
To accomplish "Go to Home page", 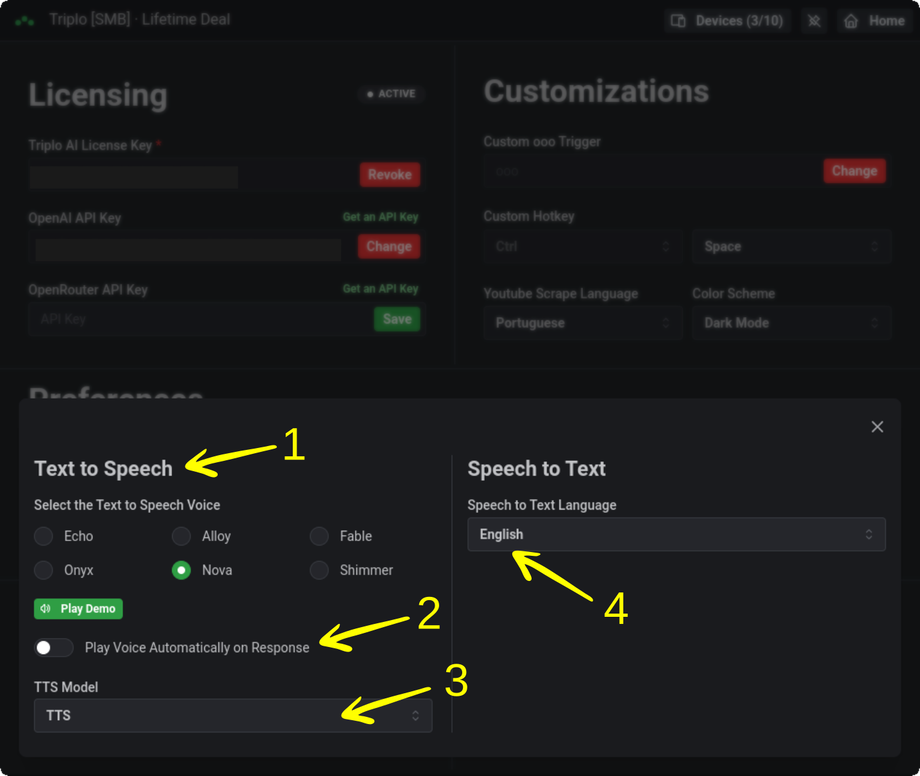I will pos(875,20).
